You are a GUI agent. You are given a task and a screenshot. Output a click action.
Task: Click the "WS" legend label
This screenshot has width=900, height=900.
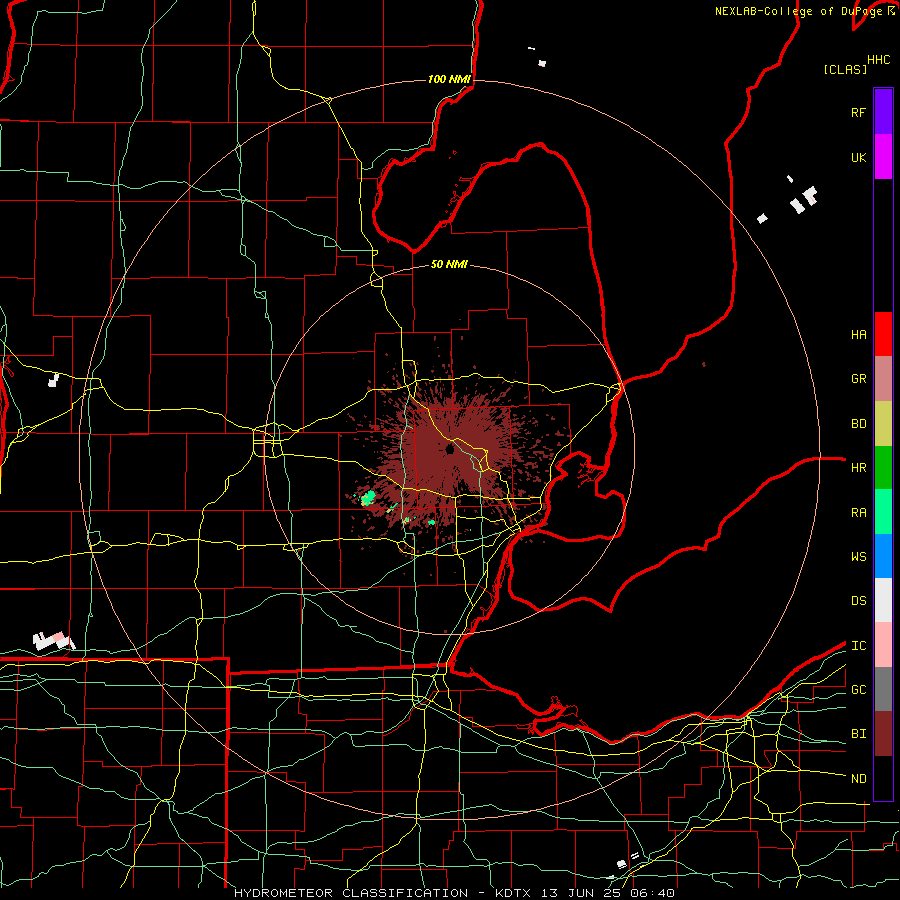point(858,557)
